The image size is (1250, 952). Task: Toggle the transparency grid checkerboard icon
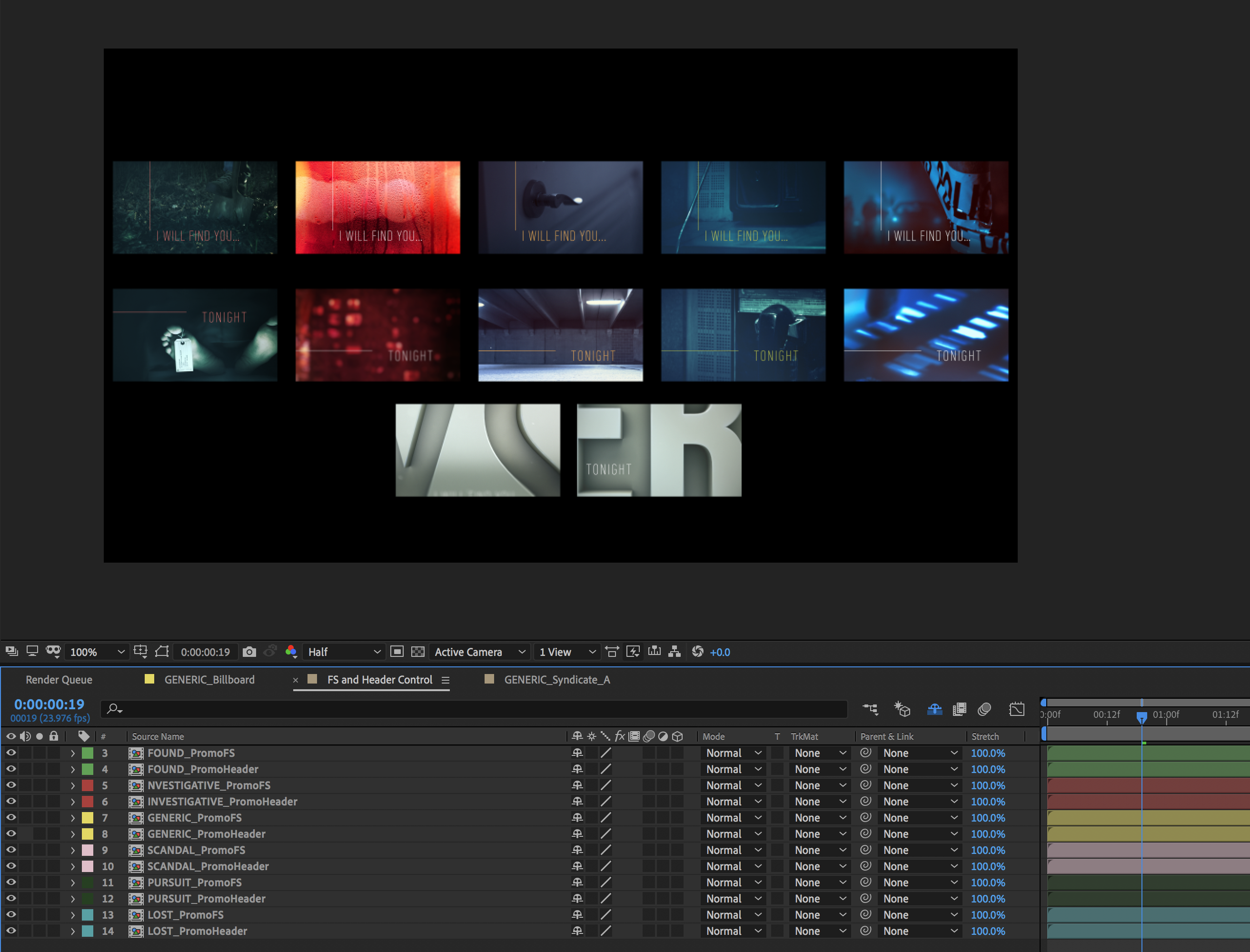[x=417, y=652]
